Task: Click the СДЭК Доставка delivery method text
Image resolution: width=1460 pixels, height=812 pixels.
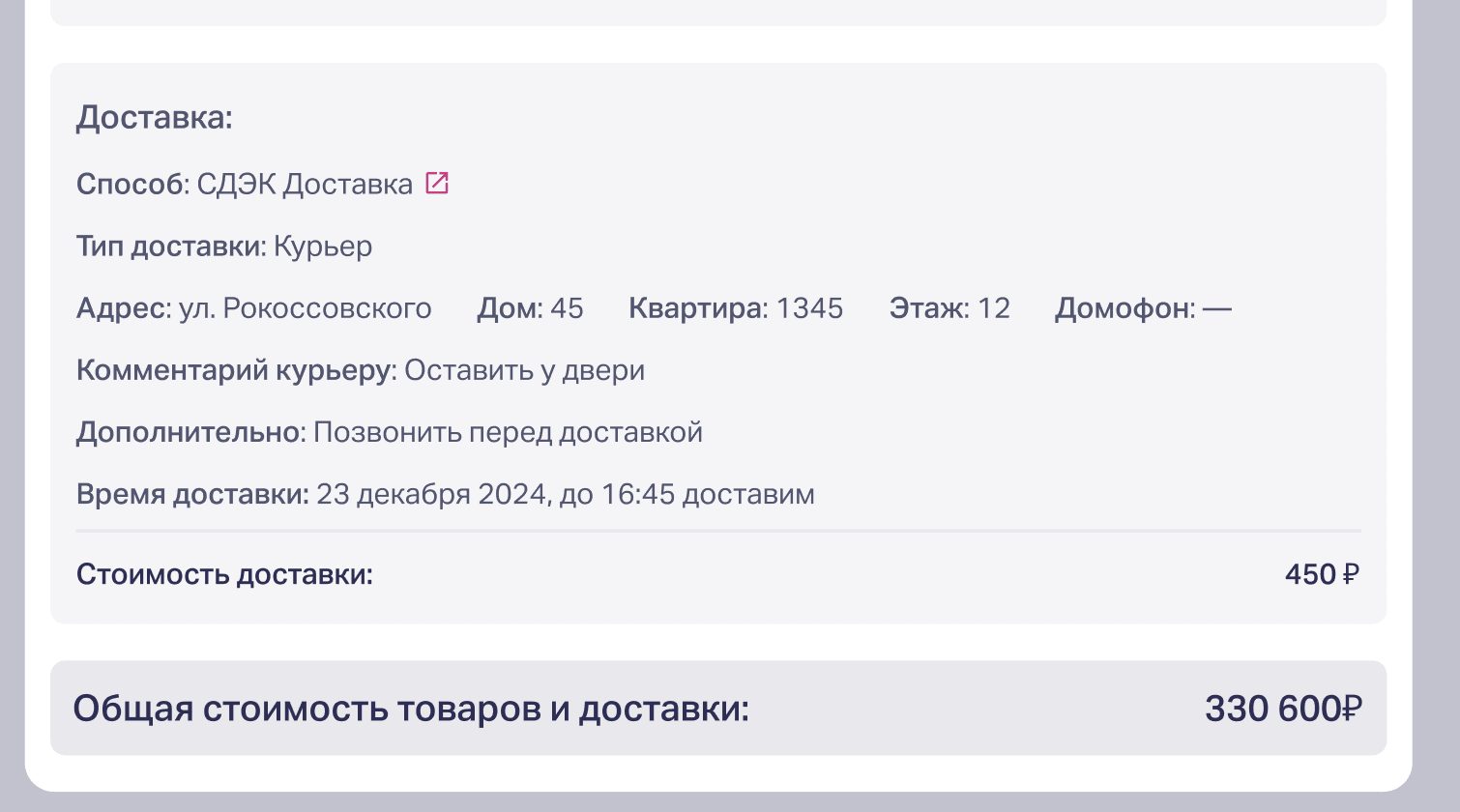Action: pos(305,184)
